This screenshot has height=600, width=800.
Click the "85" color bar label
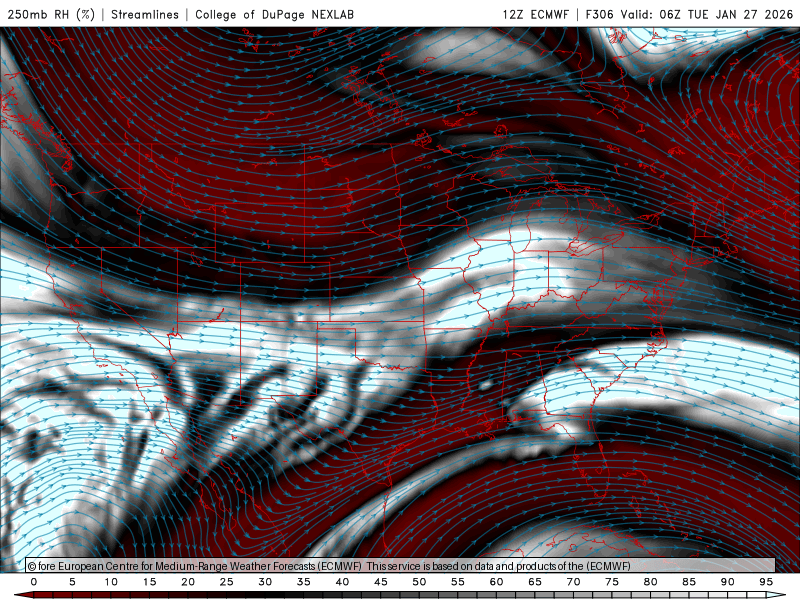click(689, 582)
